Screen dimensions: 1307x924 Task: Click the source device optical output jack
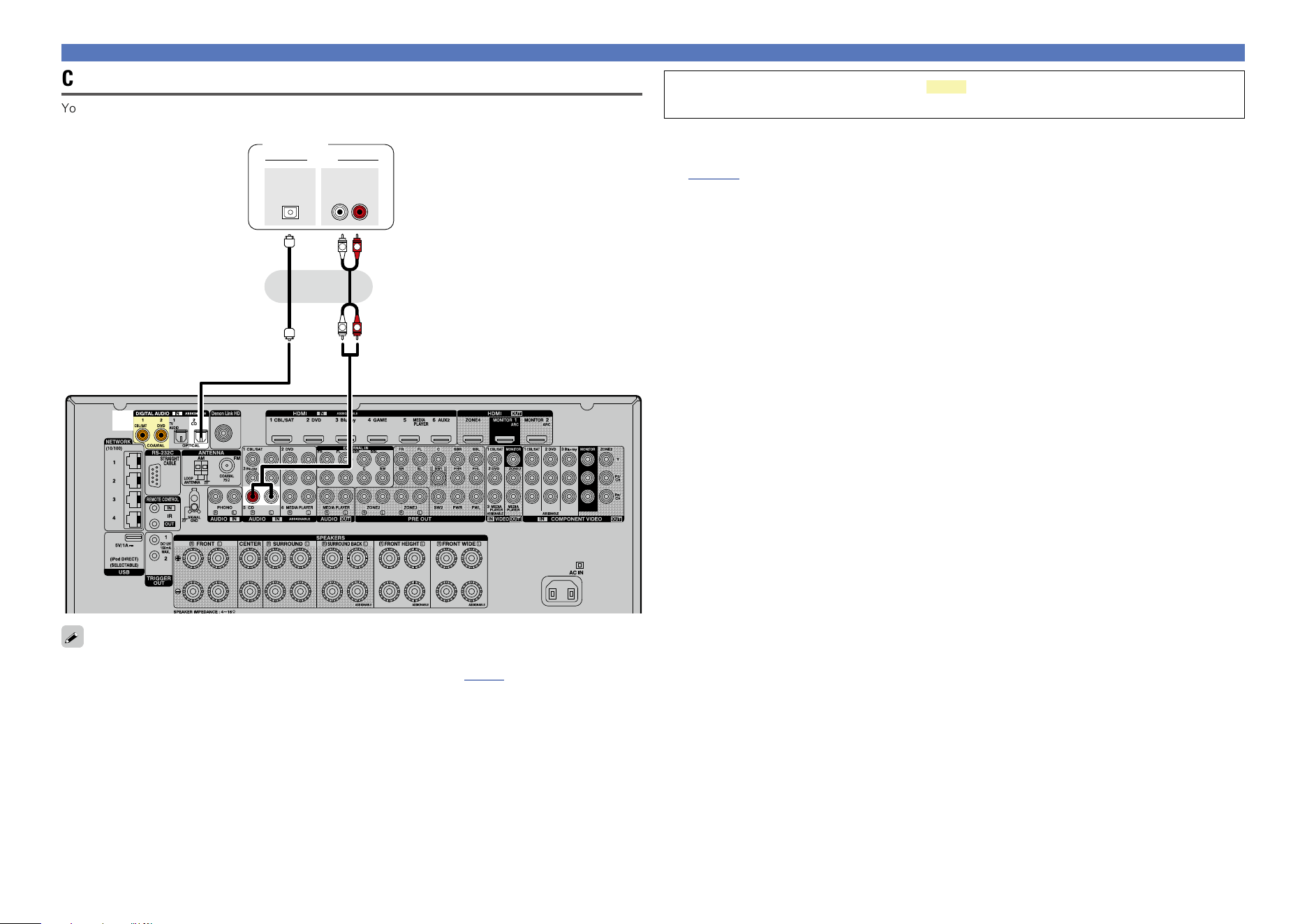290,212
